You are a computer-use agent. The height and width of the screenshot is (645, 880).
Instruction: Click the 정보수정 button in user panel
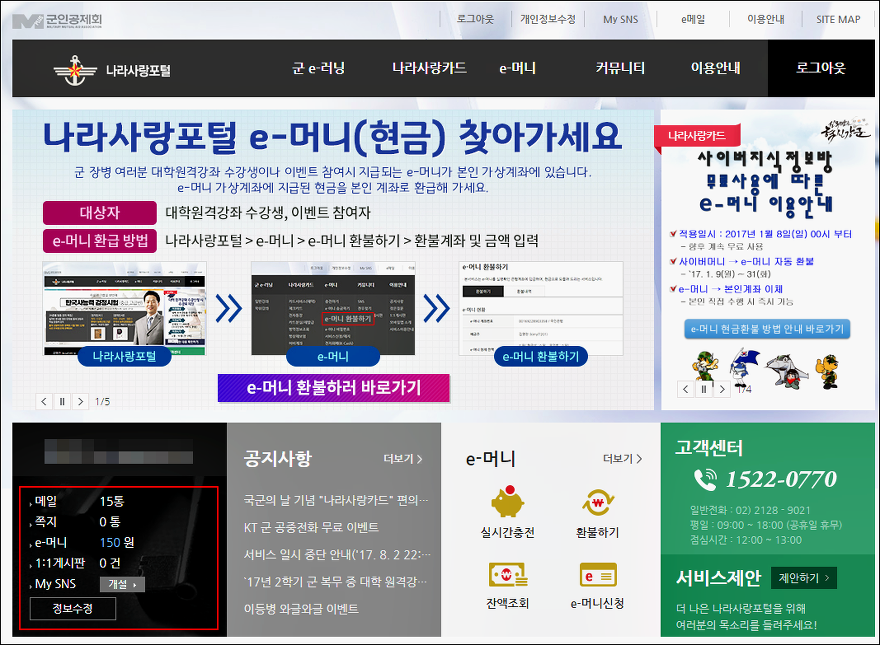pyautogui.click(x=73, y=609)
